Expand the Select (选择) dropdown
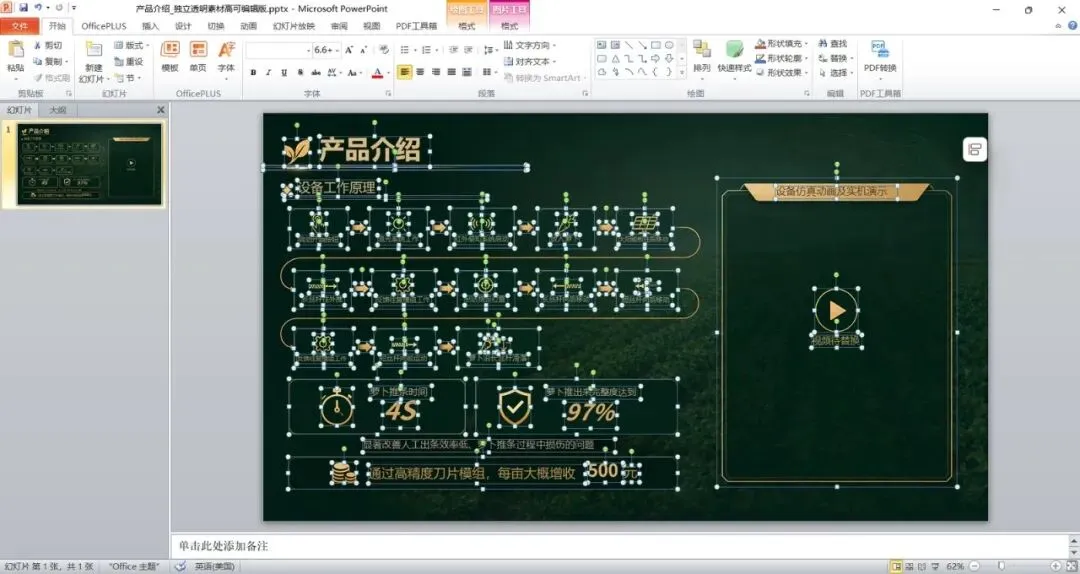The height and width of the screenshot is (574, 1080). (836, 72)
